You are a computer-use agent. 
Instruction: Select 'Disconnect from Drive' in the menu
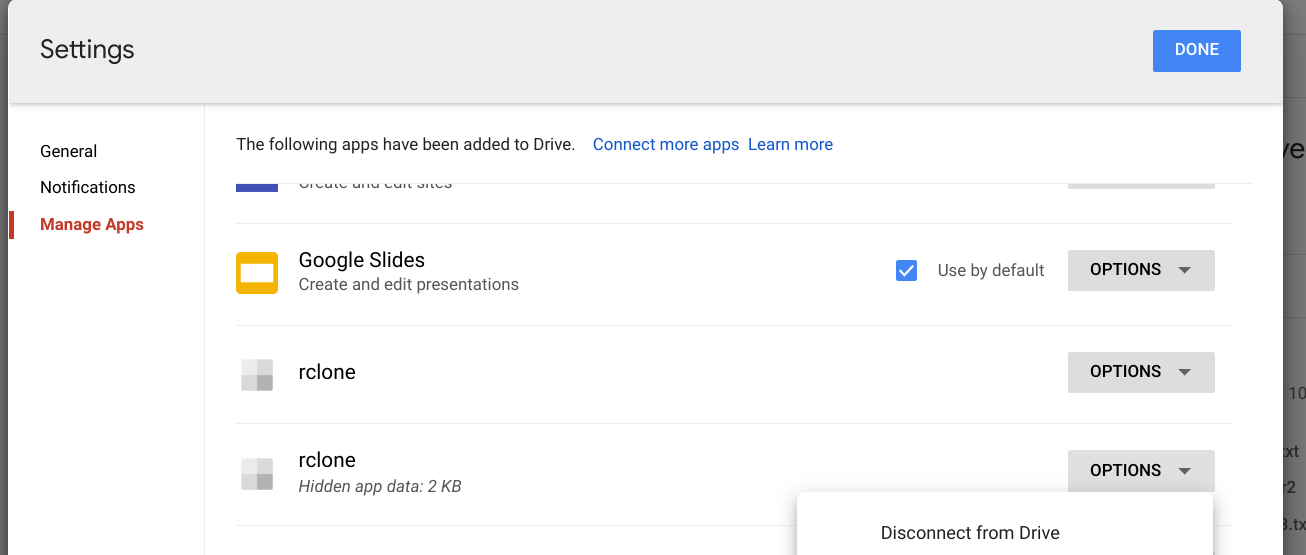pyautogui.click(x=969, y=533)
